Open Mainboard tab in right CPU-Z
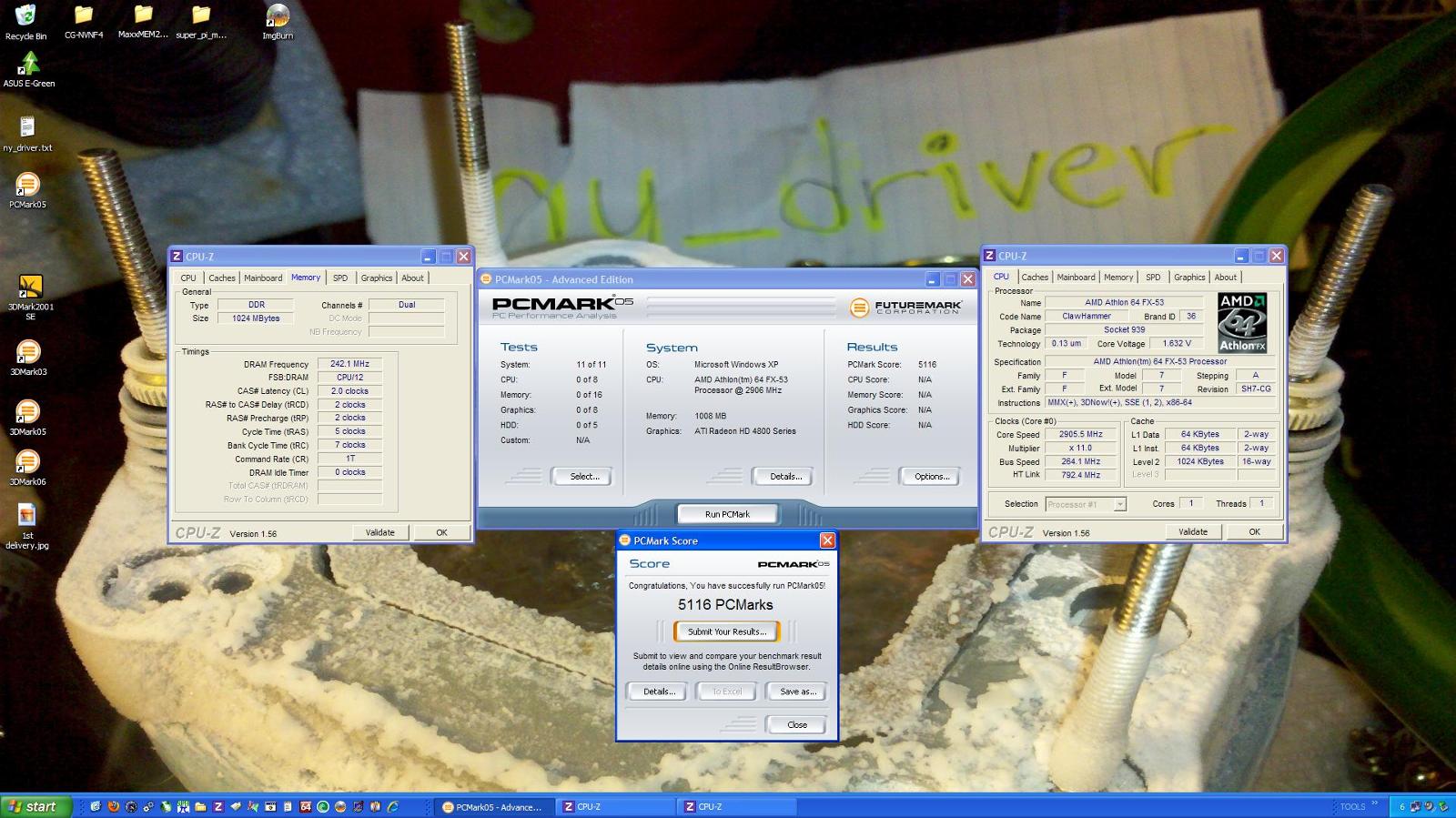This screenshot has width=1456, height=818. point(1076,277)
